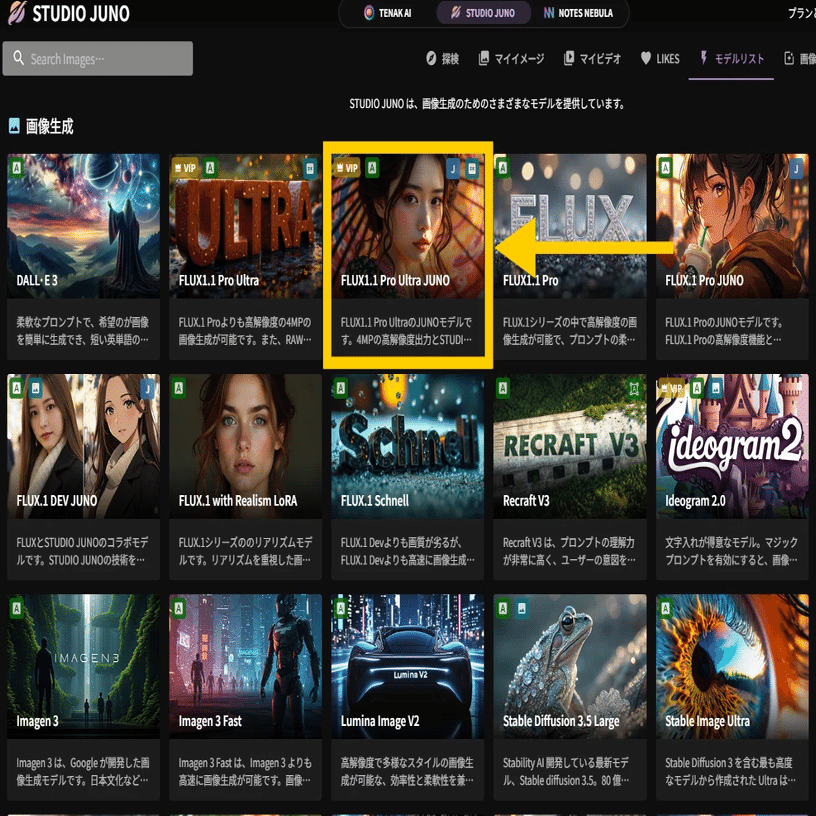Click the blue J badge on FLUX.1 DEV JUNO
816x816 pixels.
pyautogui.click(x=147, y=388)
